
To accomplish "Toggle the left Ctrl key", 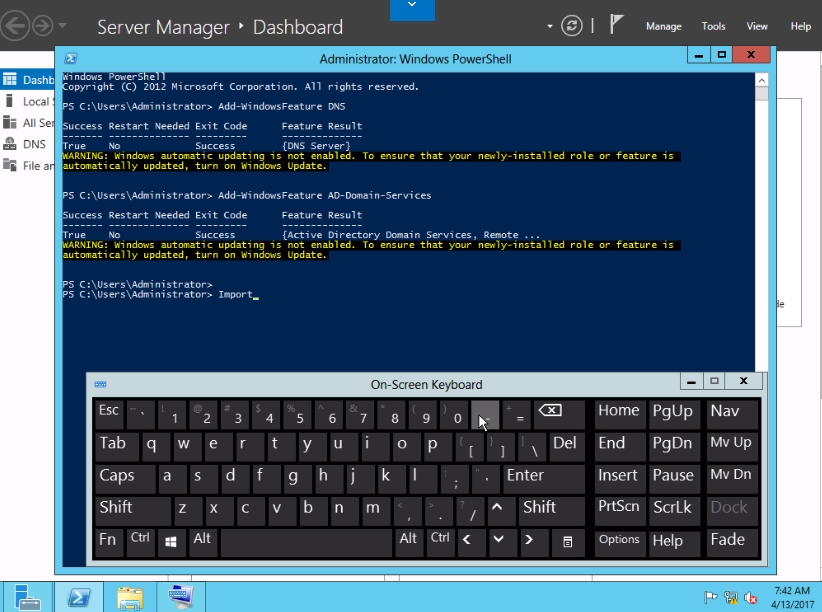I will tap(140, 542).
